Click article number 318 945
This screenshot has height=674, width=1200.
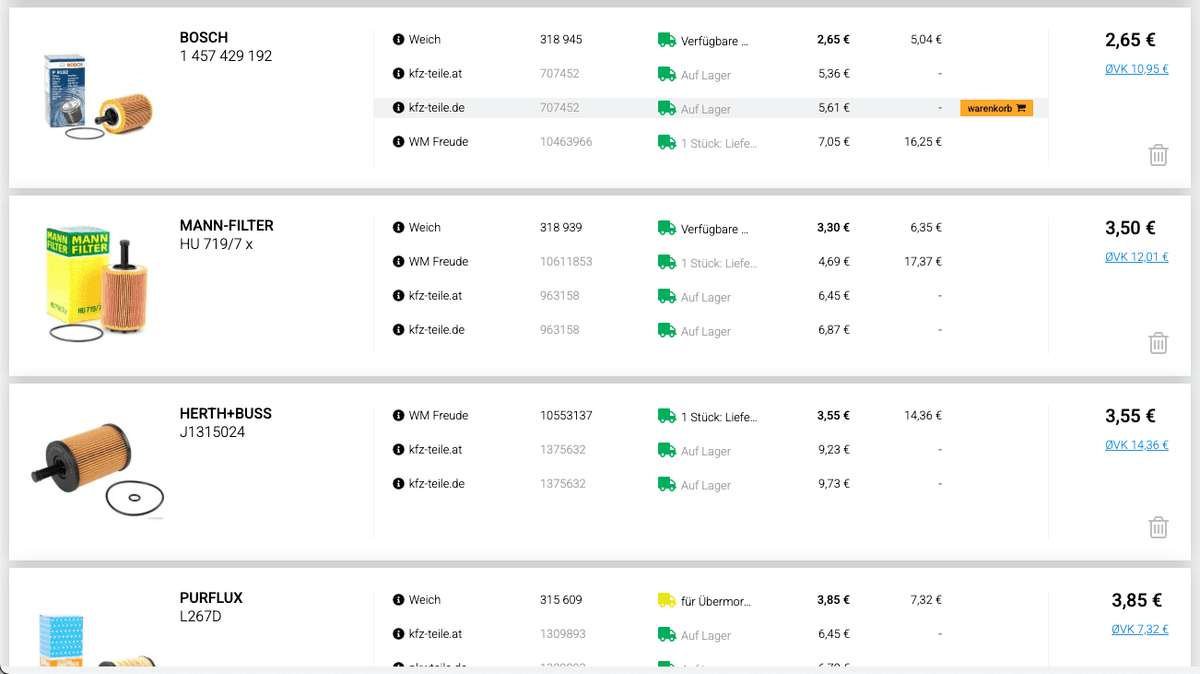pos(561,40)
